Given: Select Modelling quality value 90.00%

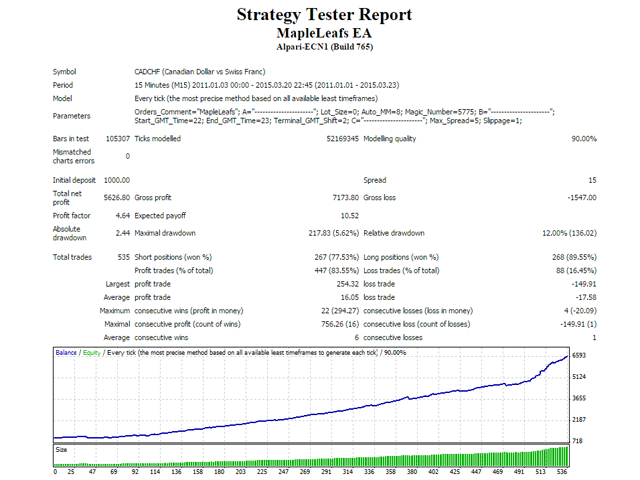Looking at the screenshot, I should tap(584, 139).
